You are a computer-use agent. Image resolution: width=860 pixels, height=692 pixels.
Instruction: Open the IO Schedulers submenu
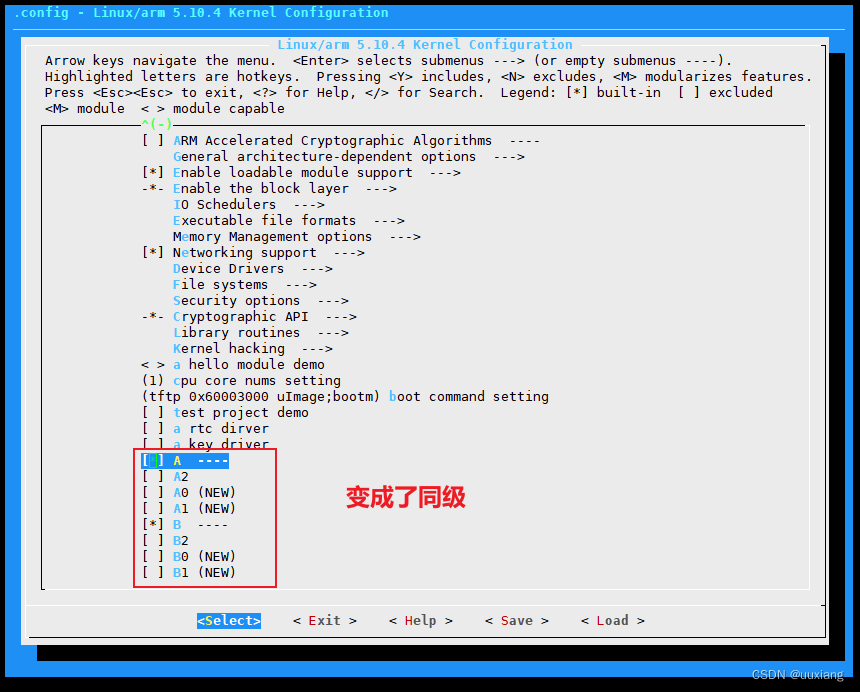(x=249, y=205)
